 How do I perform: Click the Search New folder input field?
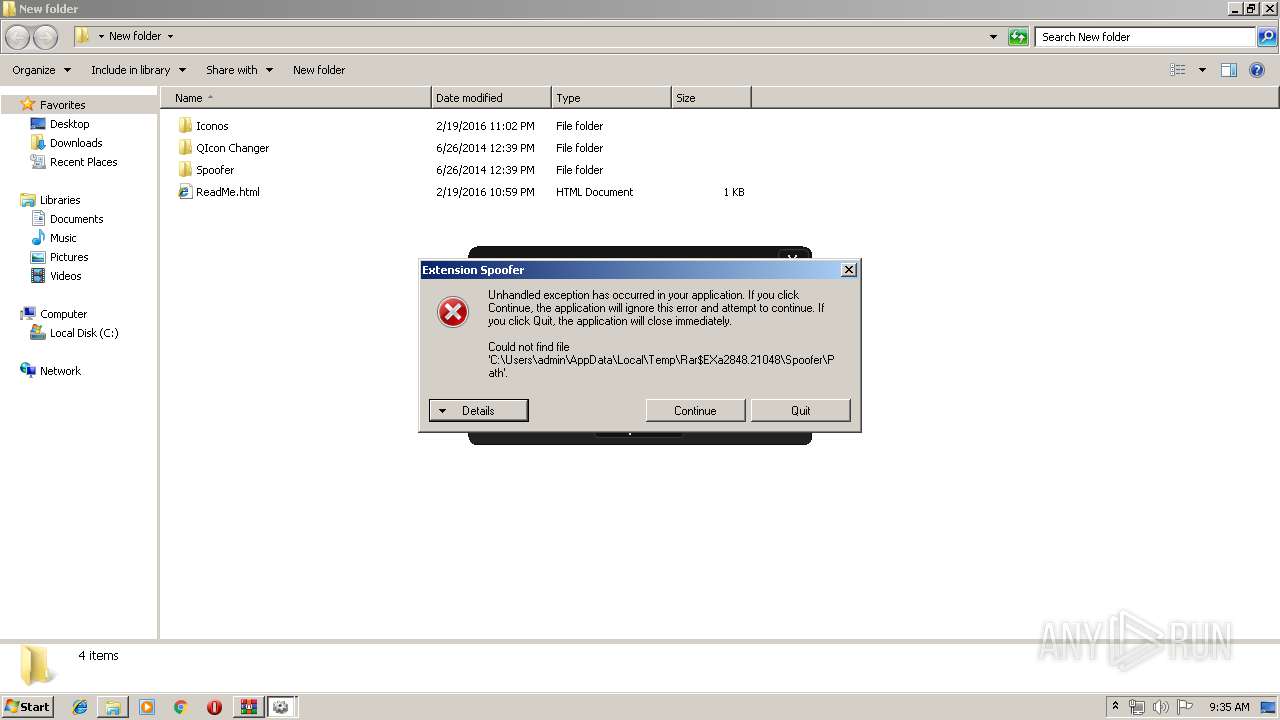(x=1146, y=37)
